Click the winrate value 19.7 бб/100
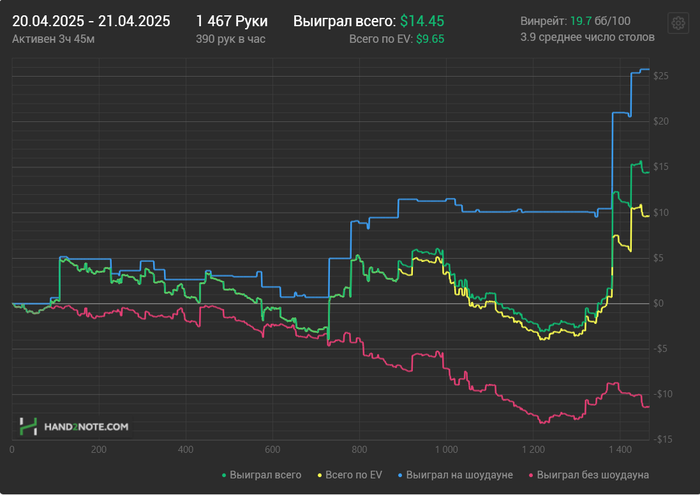Viewport: 700px width, 495px height. pos(600,21)
